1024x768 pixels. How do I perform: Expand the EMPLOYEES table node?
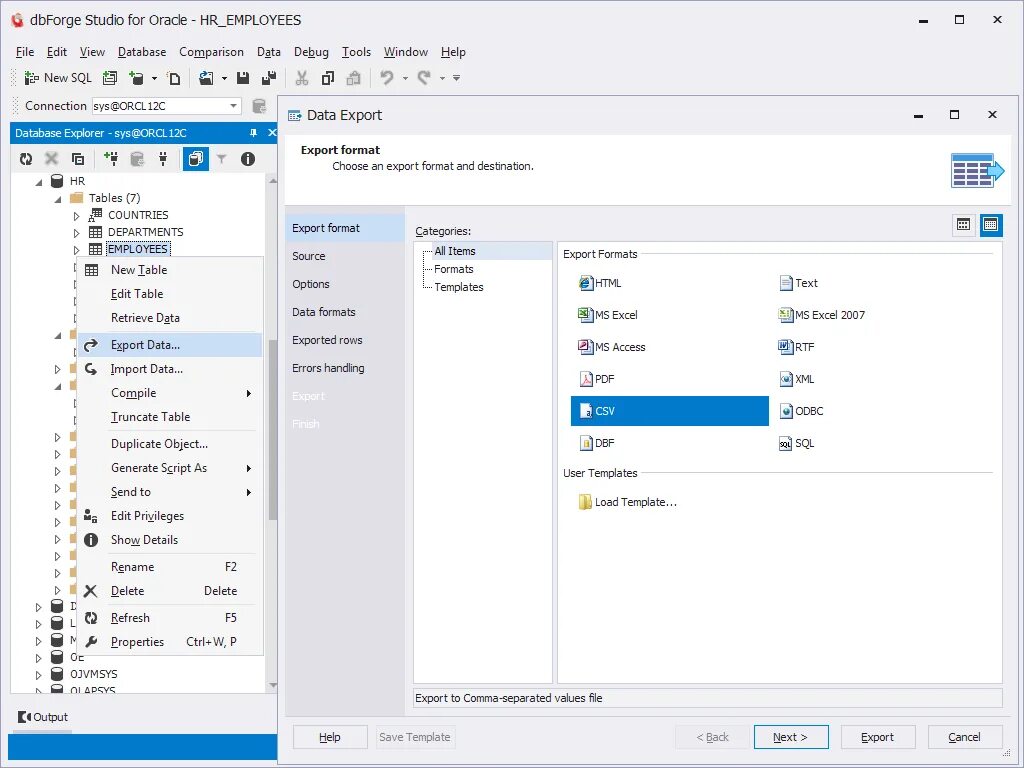(76, 249)
